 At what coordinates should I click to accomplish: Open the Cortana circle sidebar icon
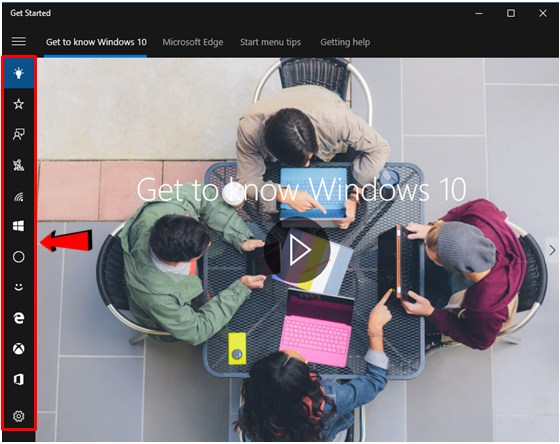tap(19, 257)
